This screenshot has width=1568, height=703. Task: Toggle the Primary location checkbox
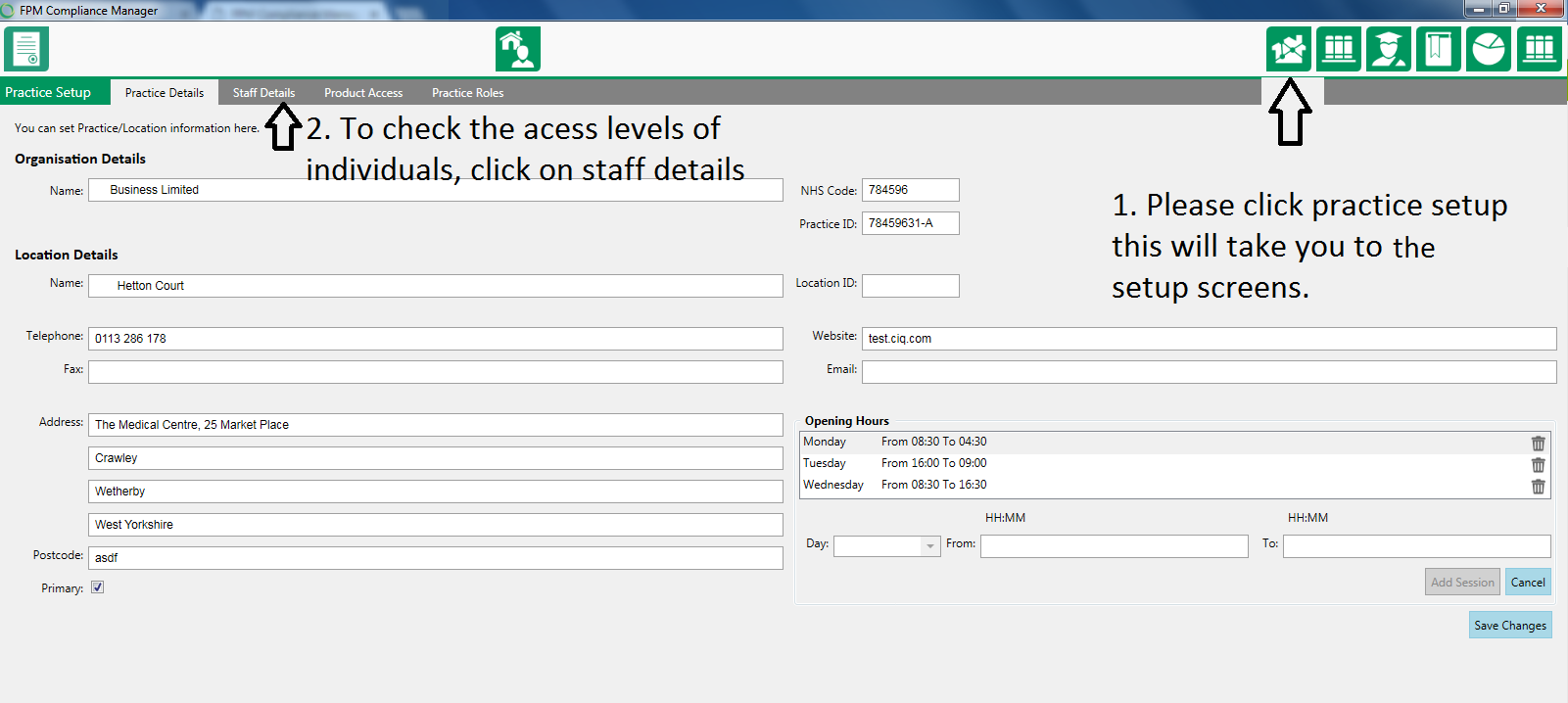[98, 587]
